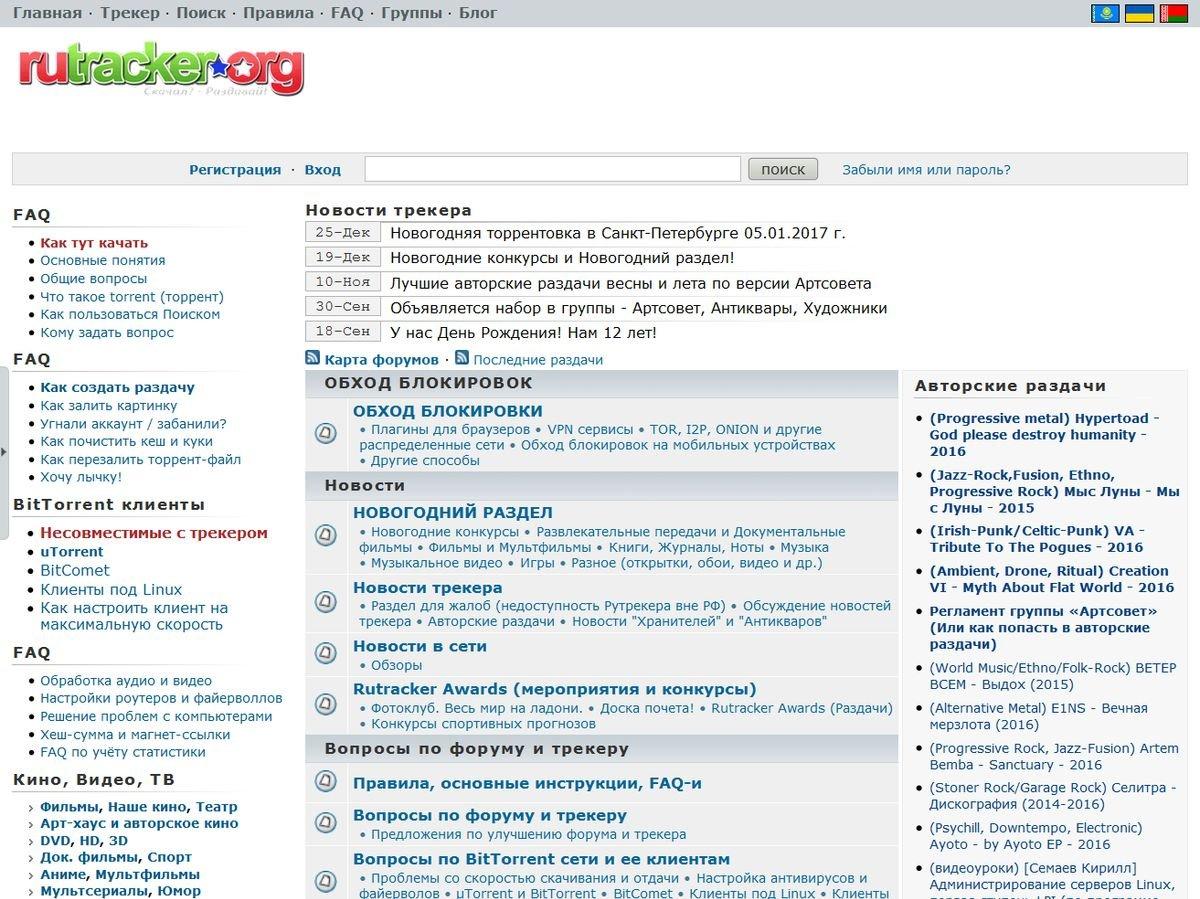This screenshot has height=899, width=1200.
Task: Open Забыли имя или пароль? link
Action: pos(926,170)
